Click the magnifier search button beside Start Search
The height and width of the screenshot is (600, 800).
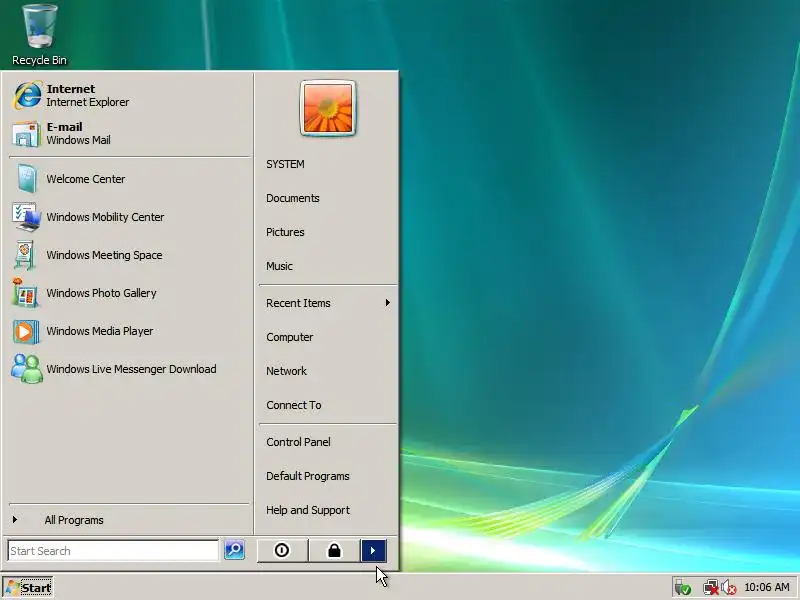click(x=234, y=551)
